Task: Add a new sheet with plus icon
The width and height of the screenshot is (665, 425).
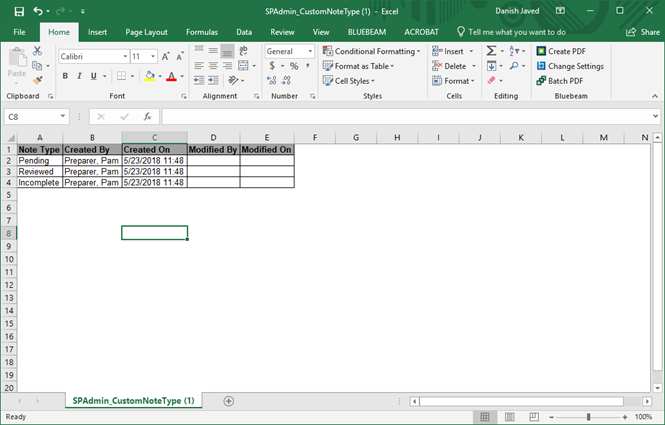Action: click(x=228, y=401)
